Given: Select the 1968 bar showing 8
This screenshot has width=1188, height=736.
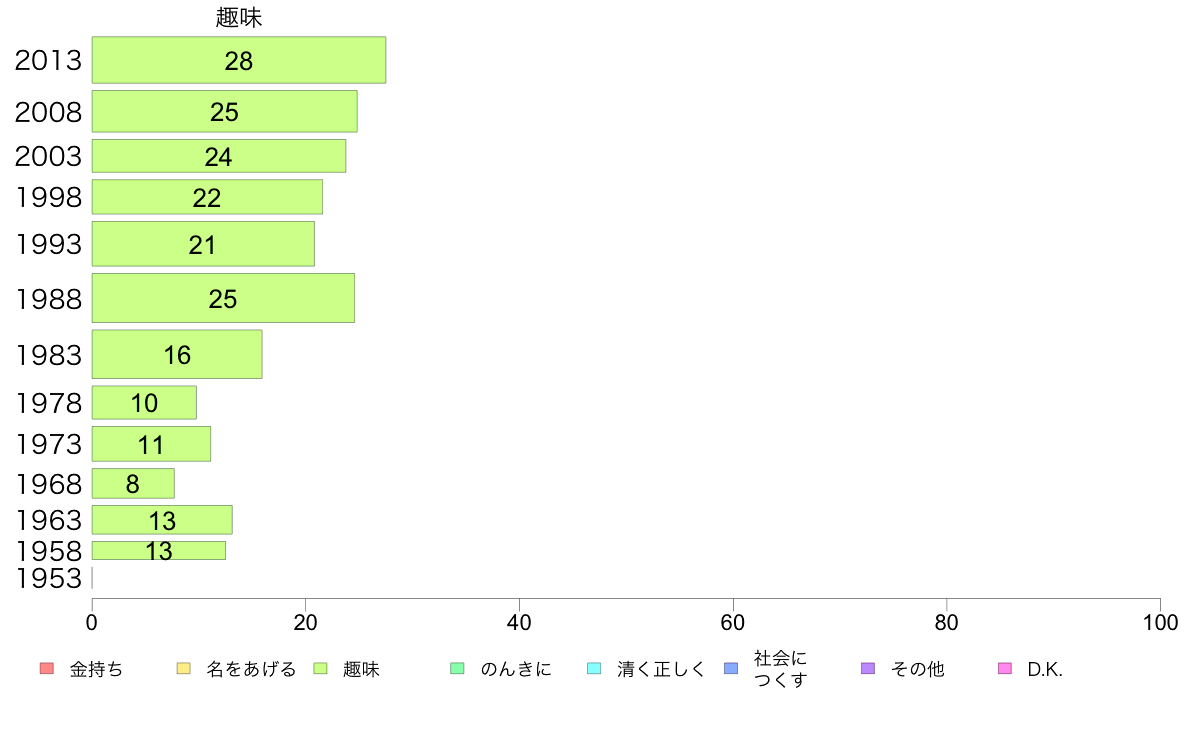Looking at the screenshot, I should click(133, 484).
